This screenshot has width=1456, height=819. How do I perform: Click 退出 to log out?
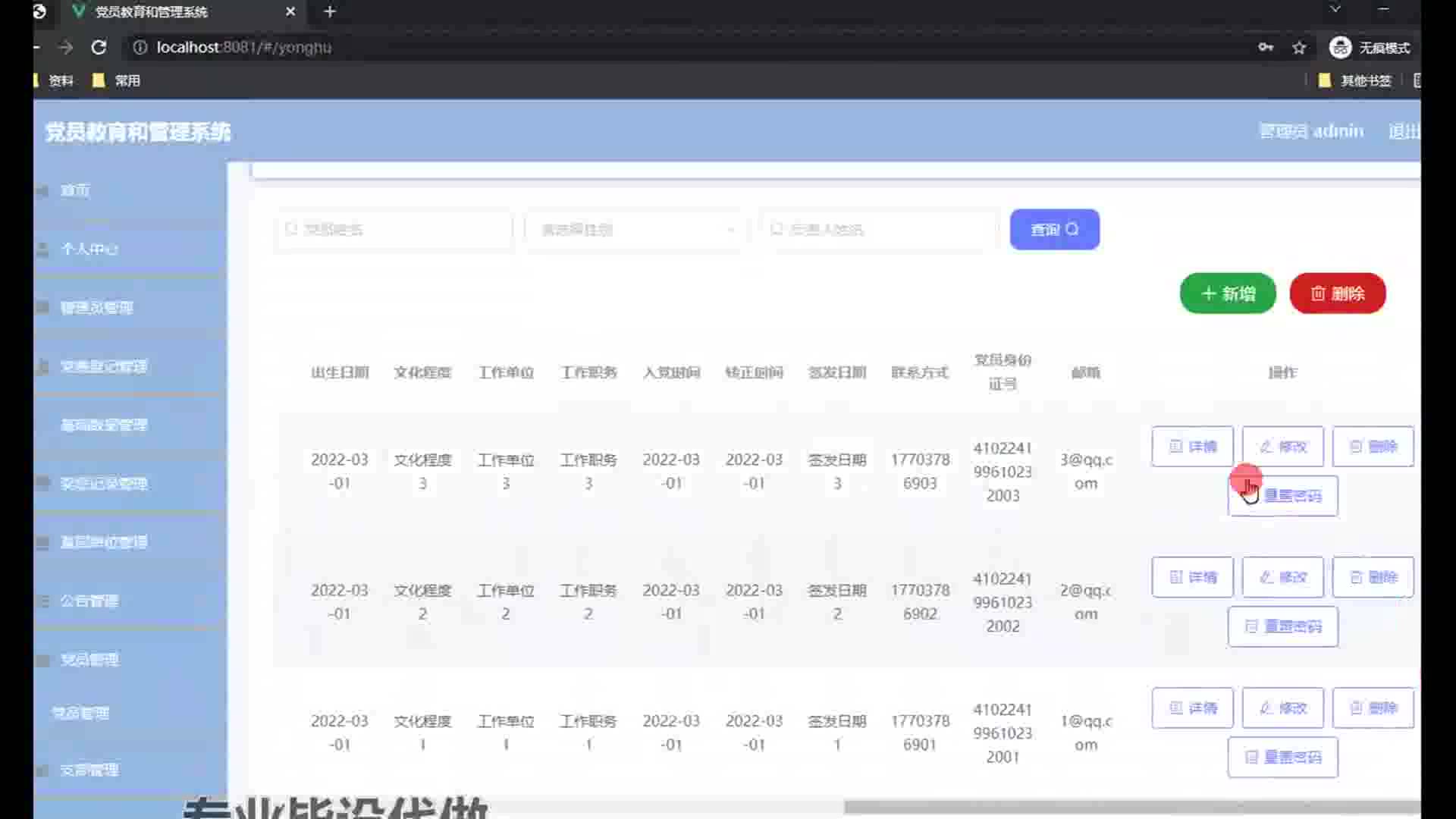(1404, 131)
